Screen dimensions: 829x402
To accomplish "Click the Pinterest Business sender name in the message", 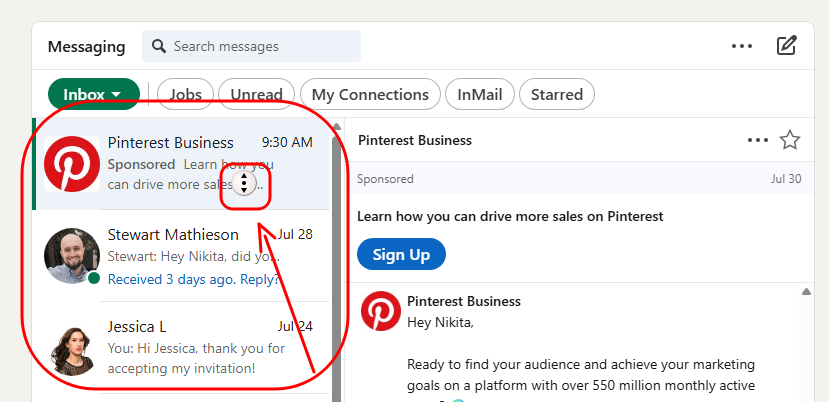I will (x=464, y=302).
